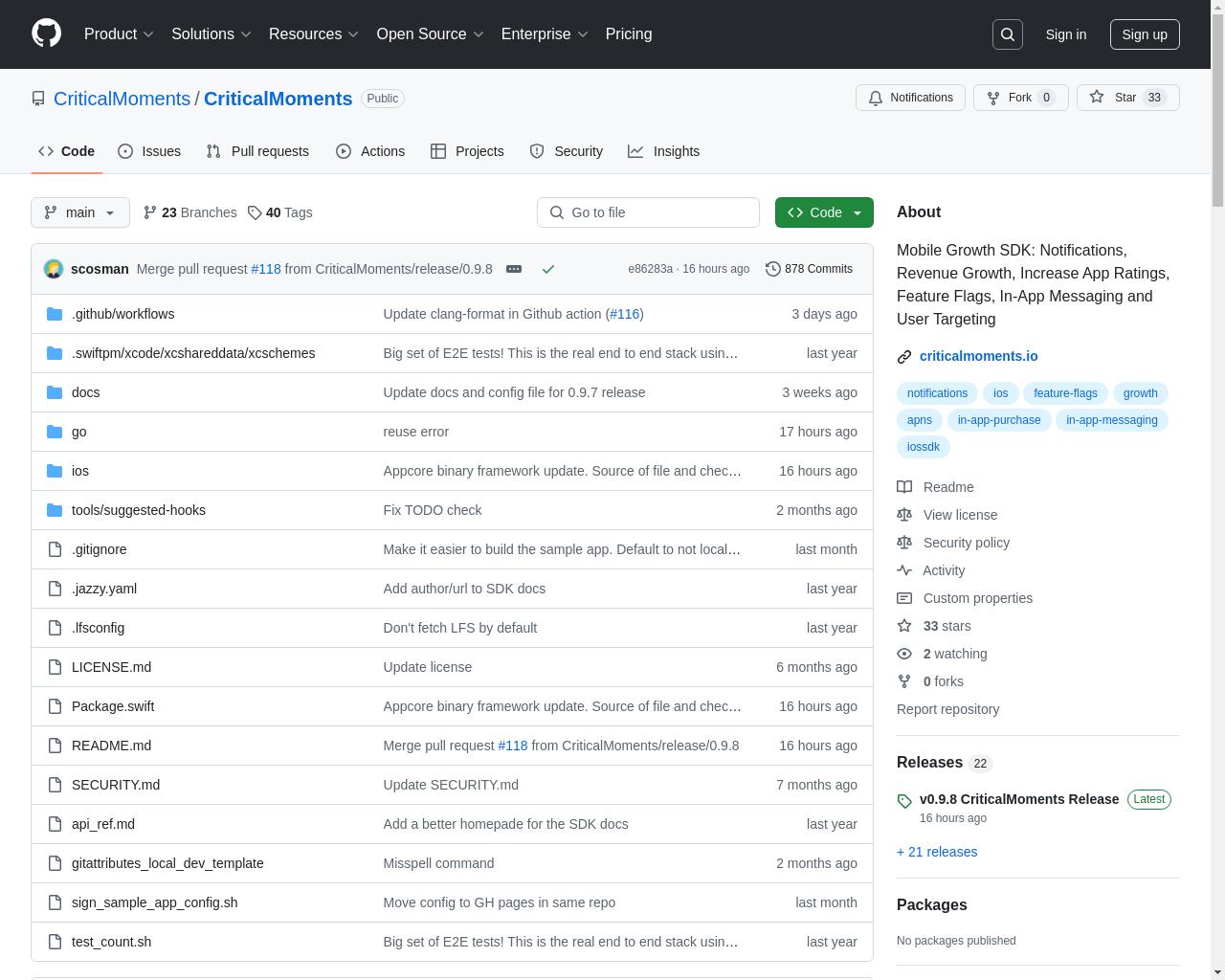Open the criticalmoments.io website link
The image size is (1225, 980).
[x=978, y=356]
